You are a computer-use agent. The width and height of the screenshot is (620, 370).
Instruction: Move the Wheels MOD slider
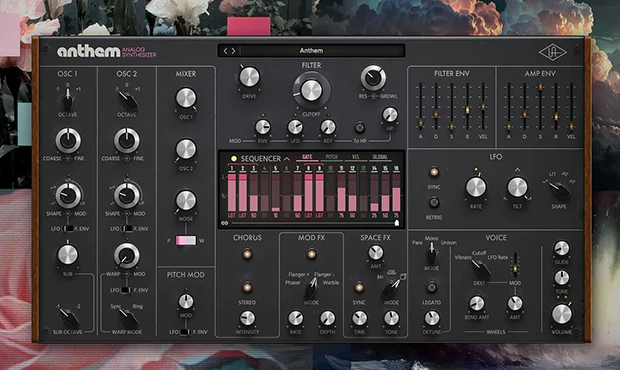[515, 269]
